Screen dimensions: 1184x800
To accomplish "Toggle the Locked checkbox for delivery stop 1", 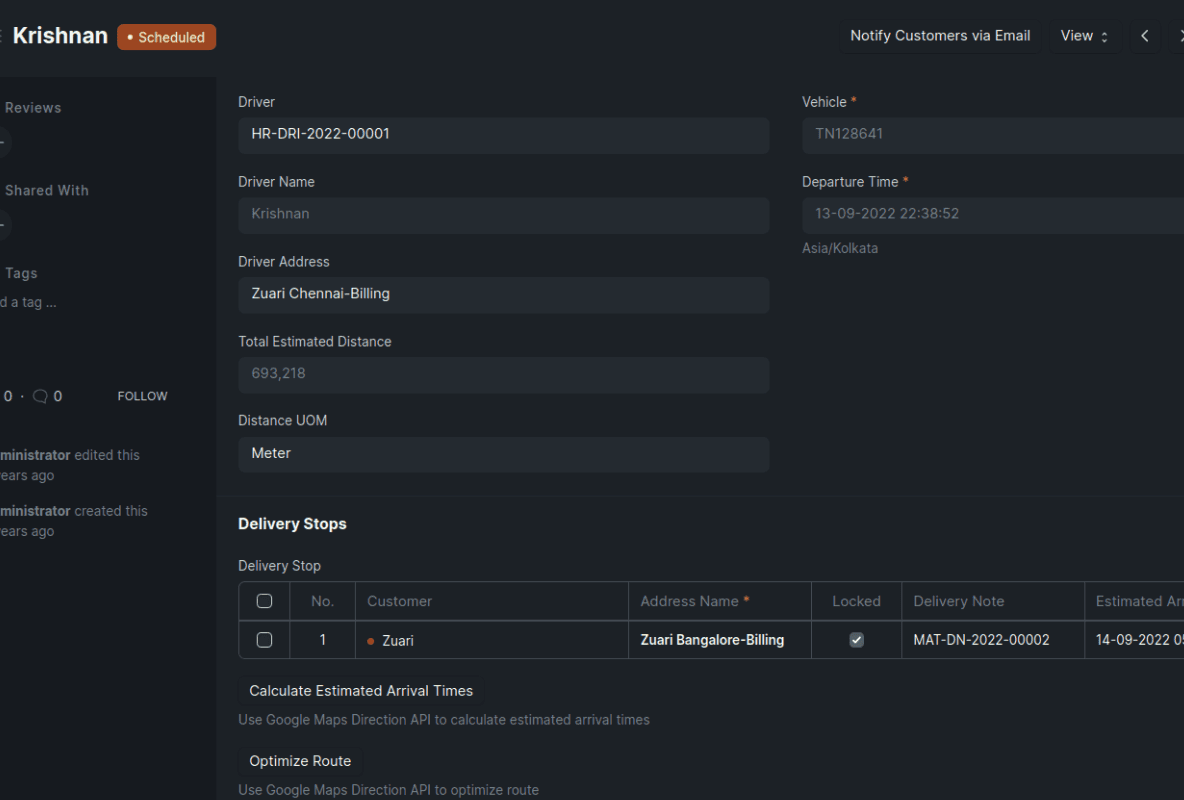I will (856, 639).
